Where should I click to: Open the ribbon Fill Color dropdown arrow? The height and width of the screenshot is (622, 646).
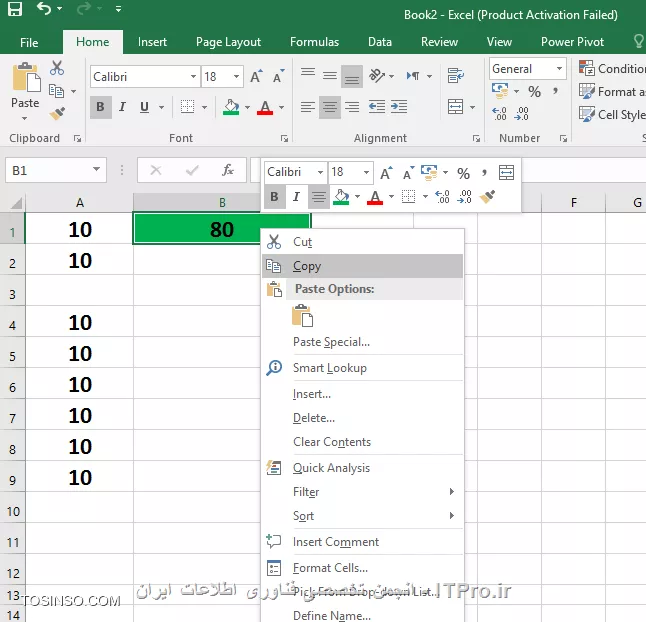pos(247,107)
